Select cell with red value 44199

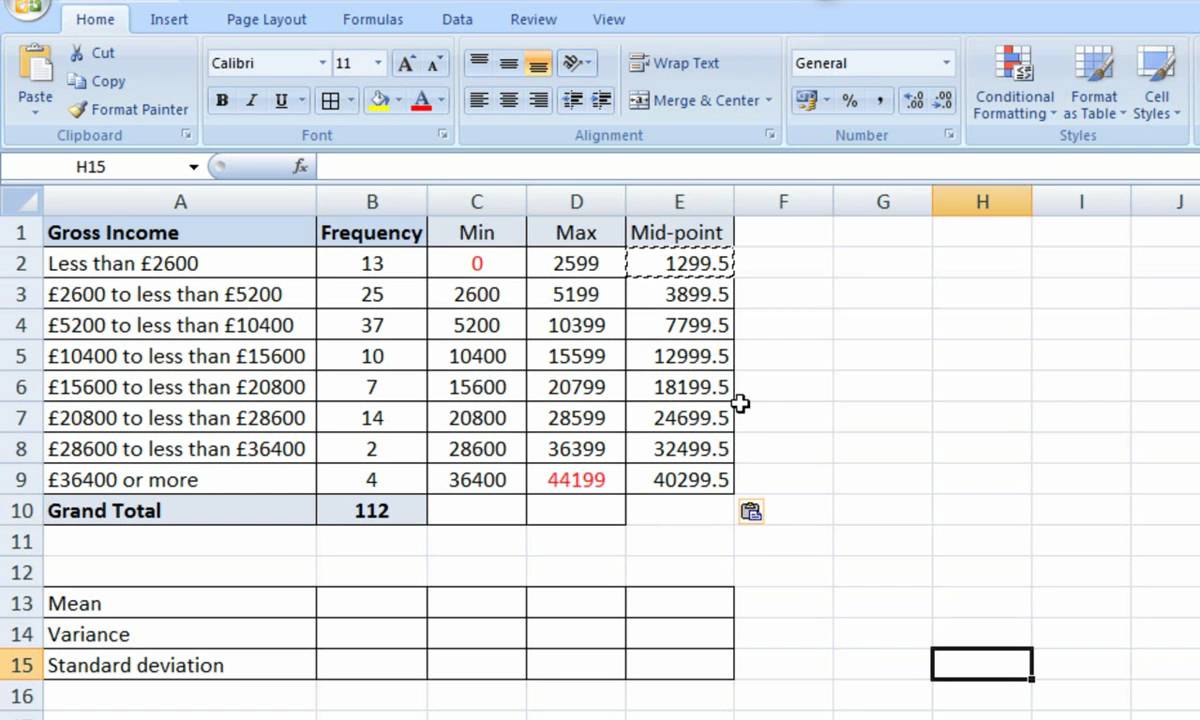click(x=576, y=479)
